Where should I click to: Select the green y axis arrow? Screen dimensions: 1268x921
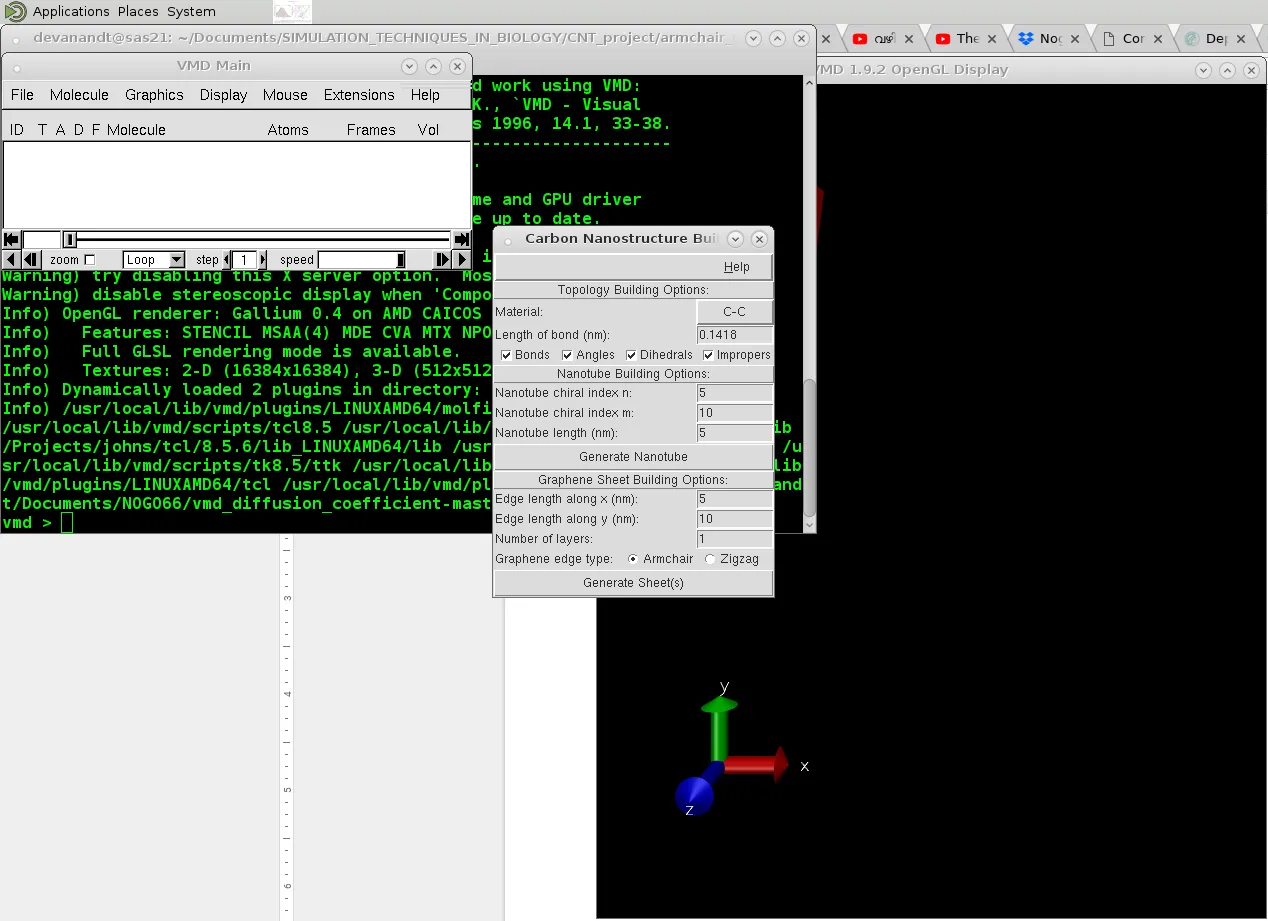(x=719, y=730)
